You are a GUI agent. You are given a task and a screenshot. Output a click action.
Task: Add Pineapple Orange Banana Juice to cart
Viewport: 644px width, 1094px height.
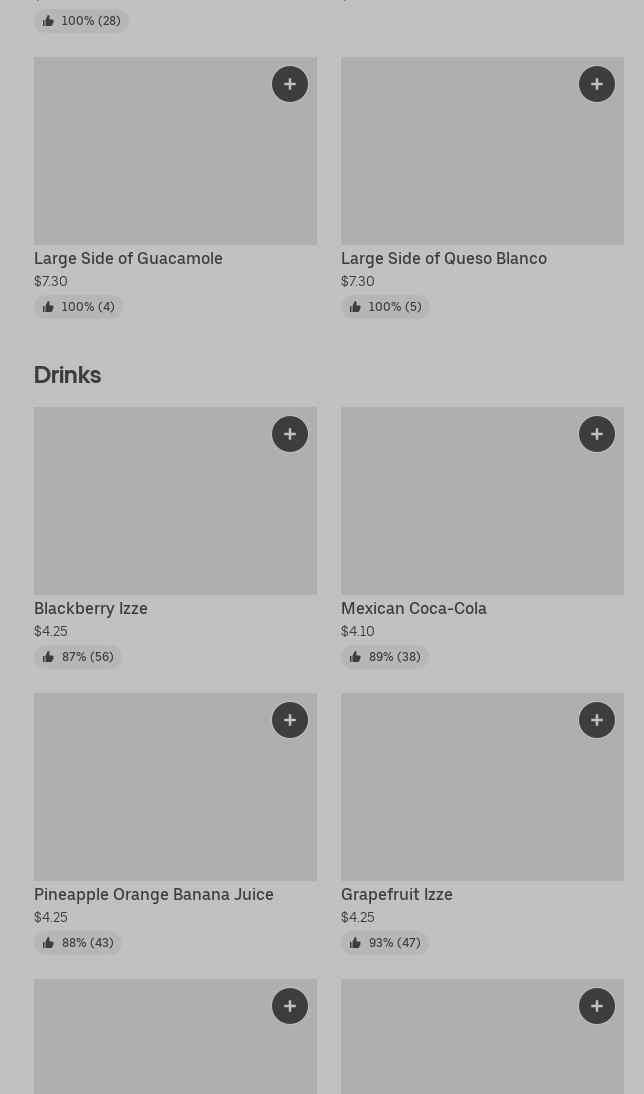(x=290, y=720)
